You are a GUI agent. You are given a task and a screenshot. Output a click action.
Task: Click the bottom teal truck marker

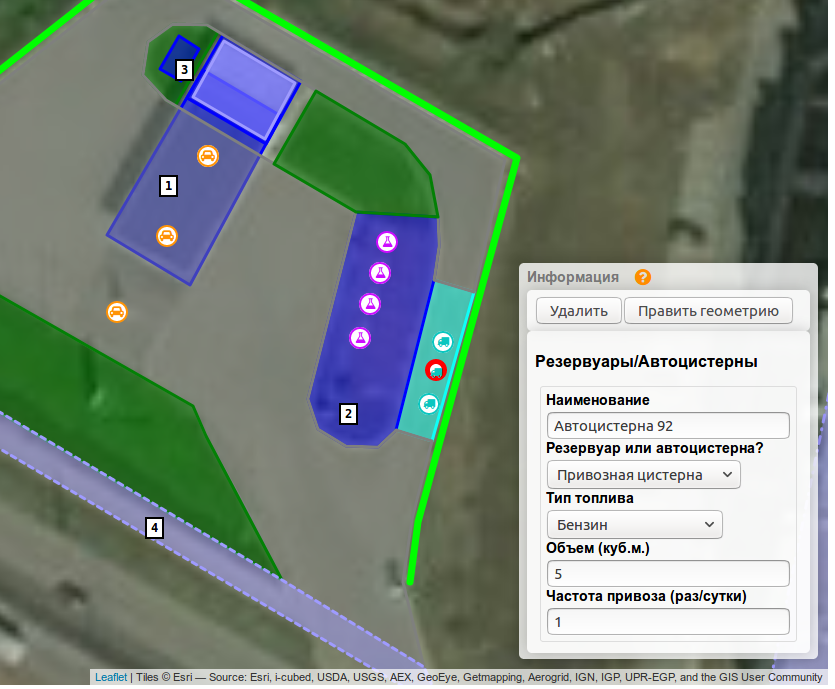[429, 404]
